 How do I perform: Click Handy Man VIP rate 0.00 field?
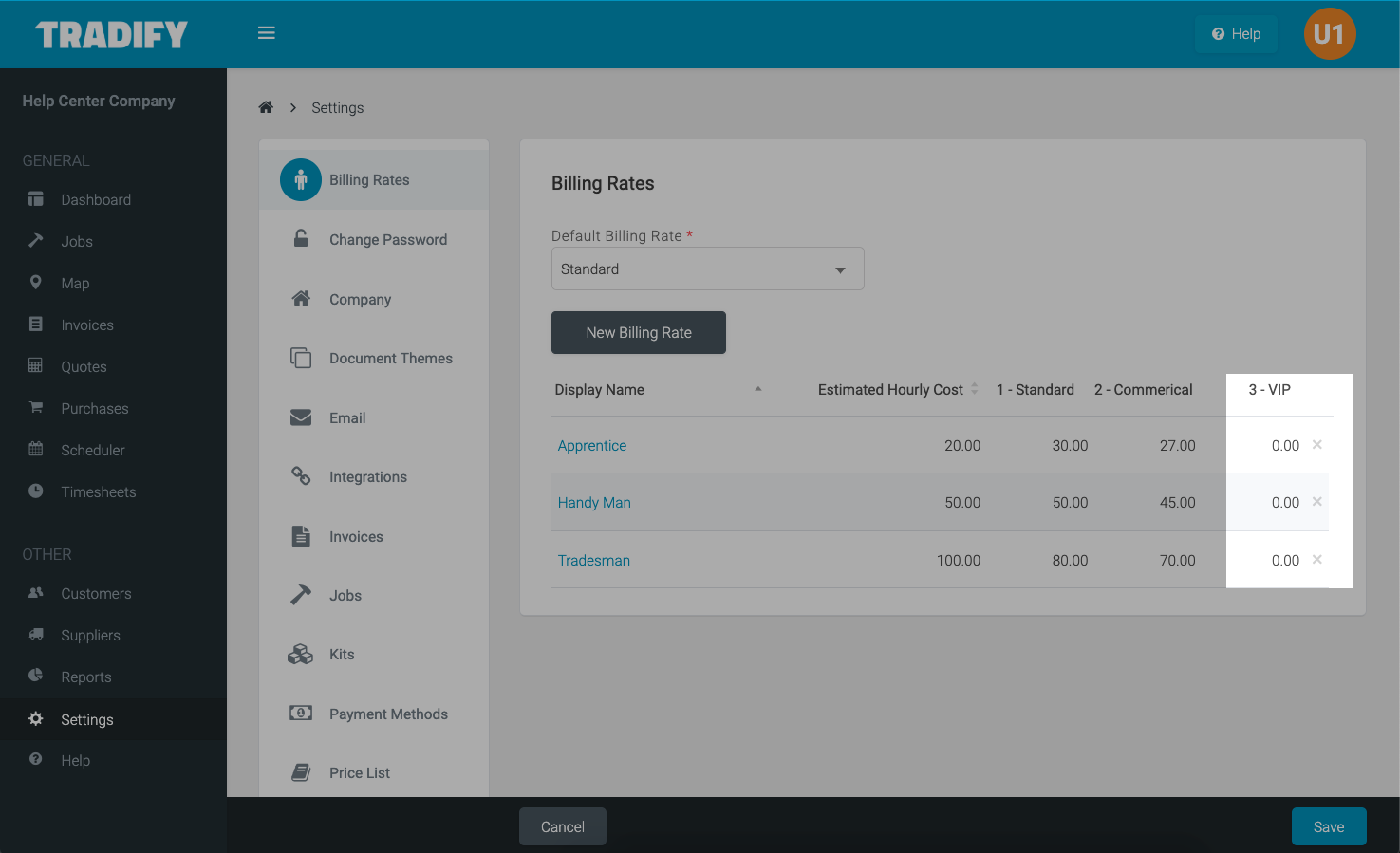[1285, 502]
